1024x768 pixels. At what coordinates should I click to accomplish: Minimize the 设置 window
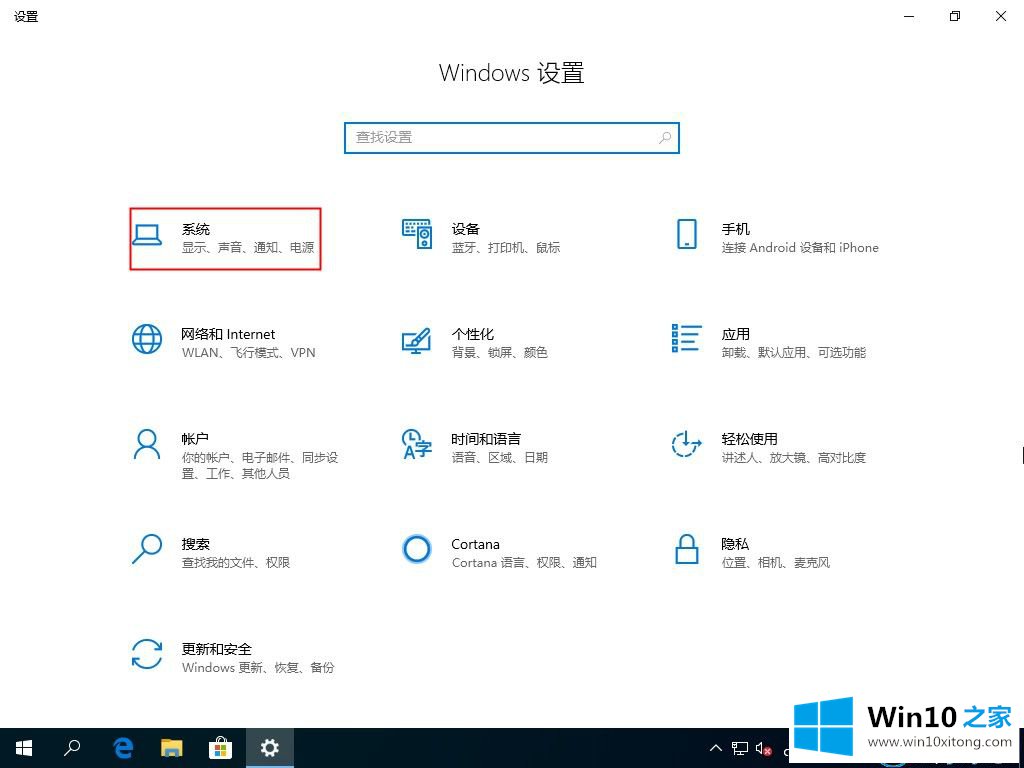[x=909, y=16]
